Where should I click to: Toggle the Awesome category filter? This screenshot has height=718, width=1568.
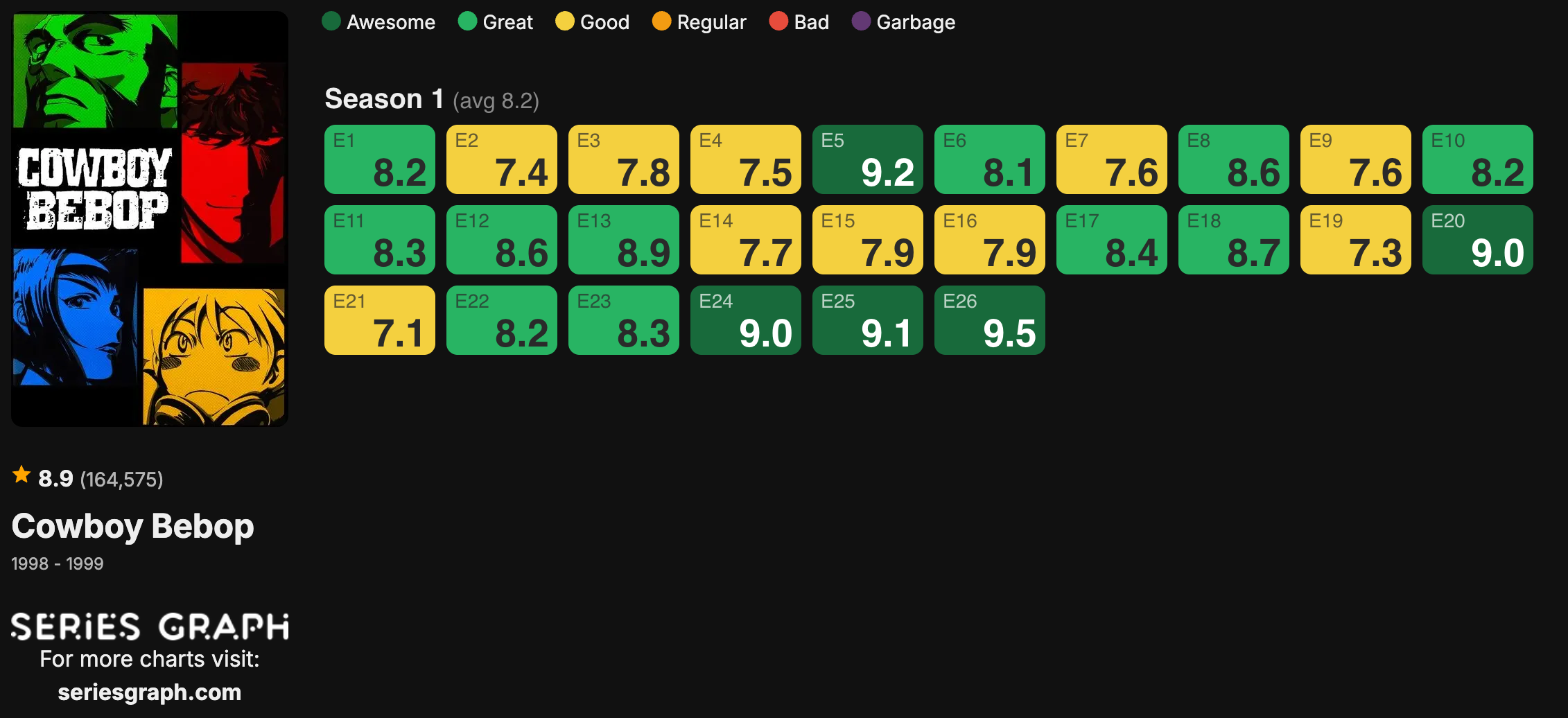pyautogui.click(x=380, y=21)
